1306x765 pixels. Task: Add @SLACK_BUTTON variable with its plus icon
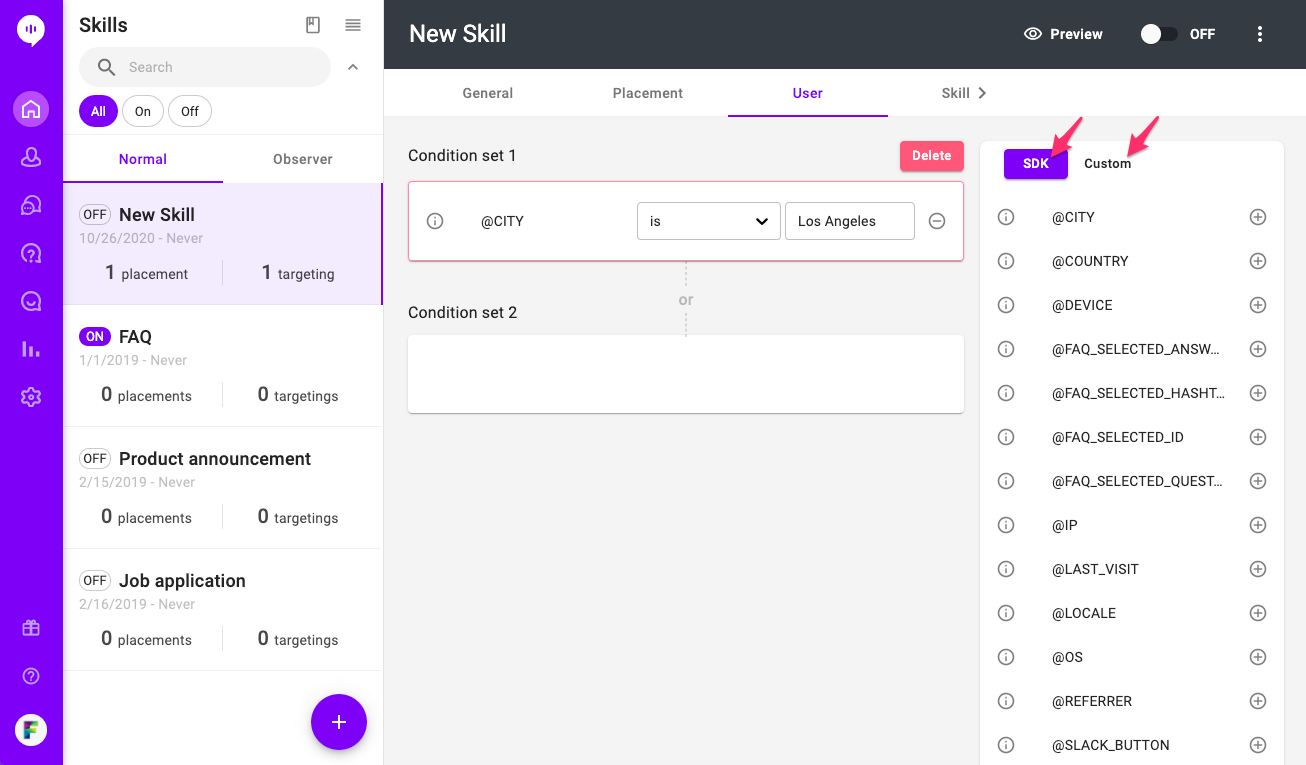pos(1258,745)
